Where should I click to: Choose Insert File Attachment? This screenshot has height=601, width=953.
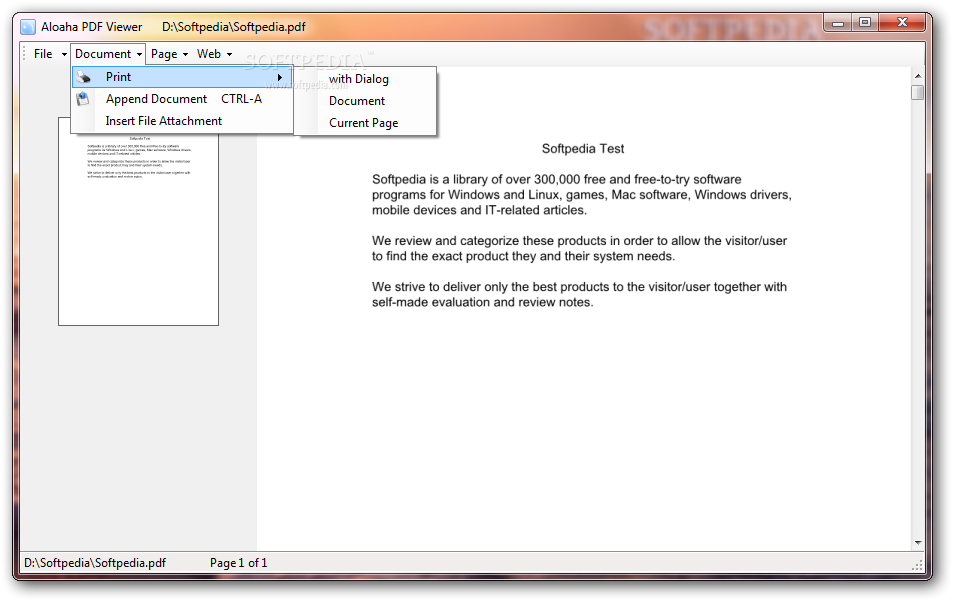[x=182, y=121]
